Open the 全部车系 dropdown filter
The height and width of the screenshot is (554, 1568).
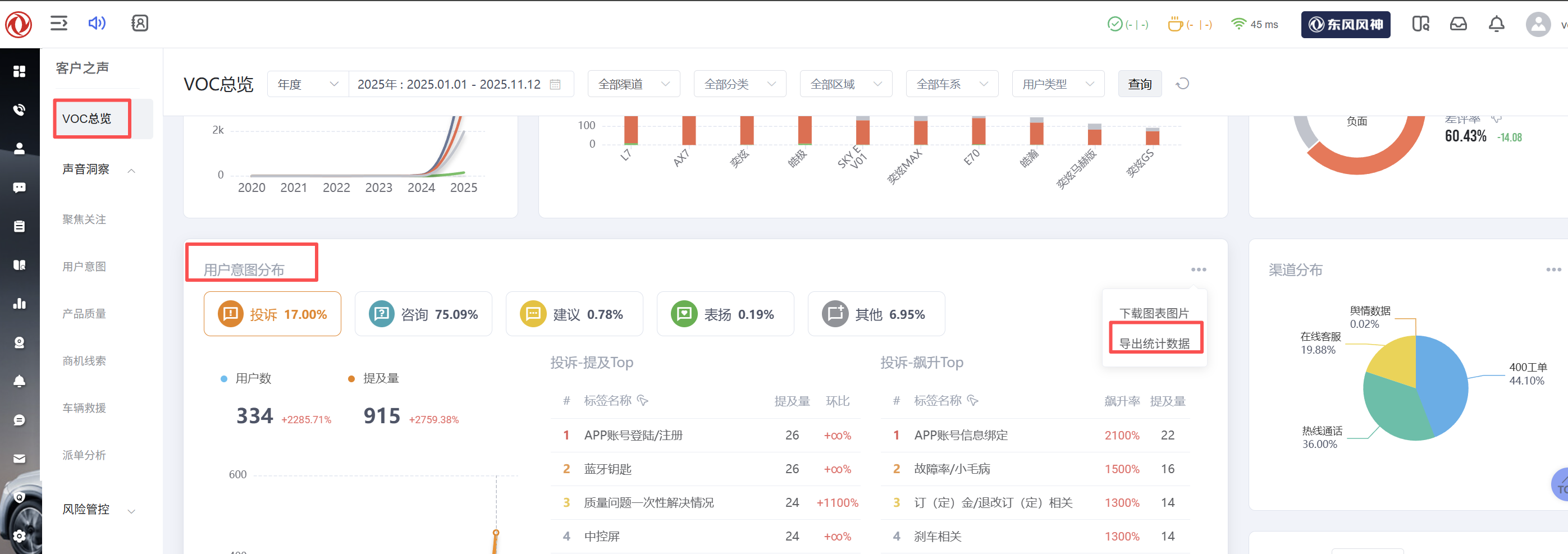(x=952, y=84)
